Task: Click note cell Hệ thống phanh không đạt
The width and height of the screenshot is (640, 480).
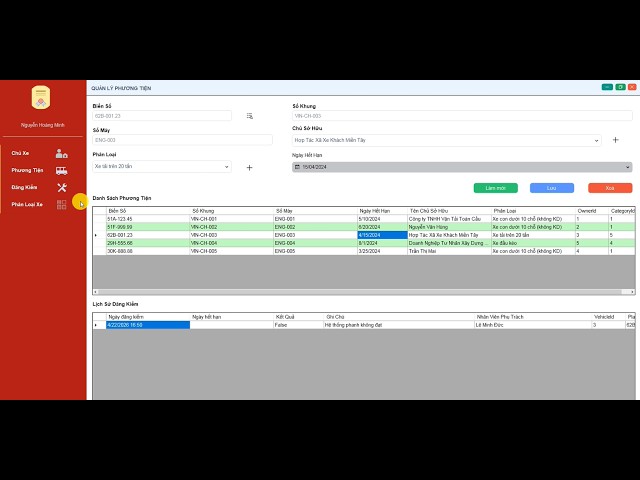Action: tap(399, 325)
